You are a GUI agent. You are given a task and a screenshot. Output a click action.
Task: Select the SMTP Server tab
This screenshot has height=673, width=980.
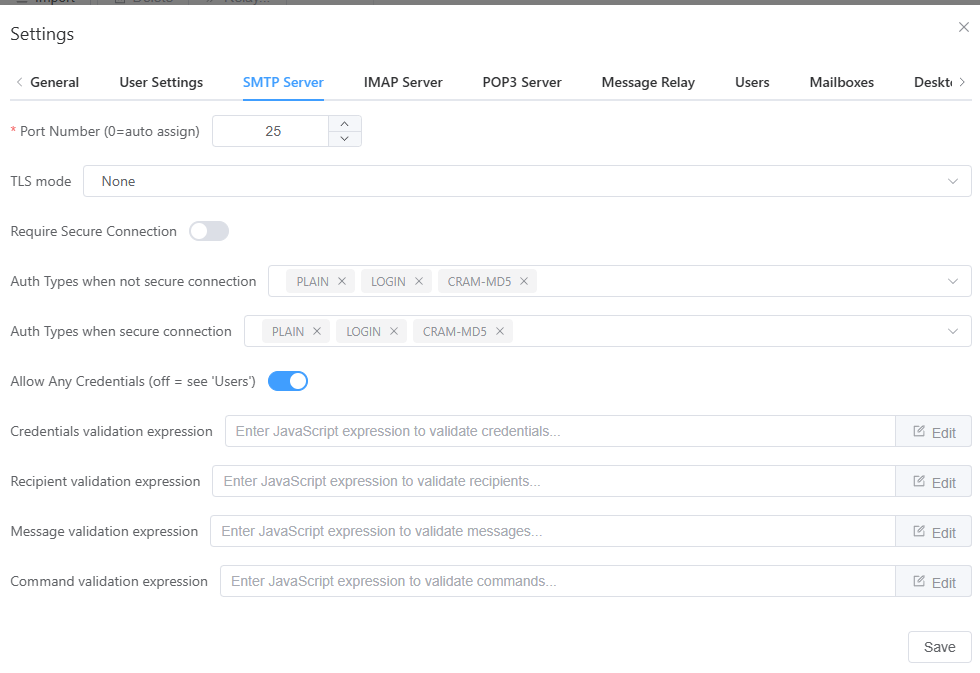coord(283,82)
